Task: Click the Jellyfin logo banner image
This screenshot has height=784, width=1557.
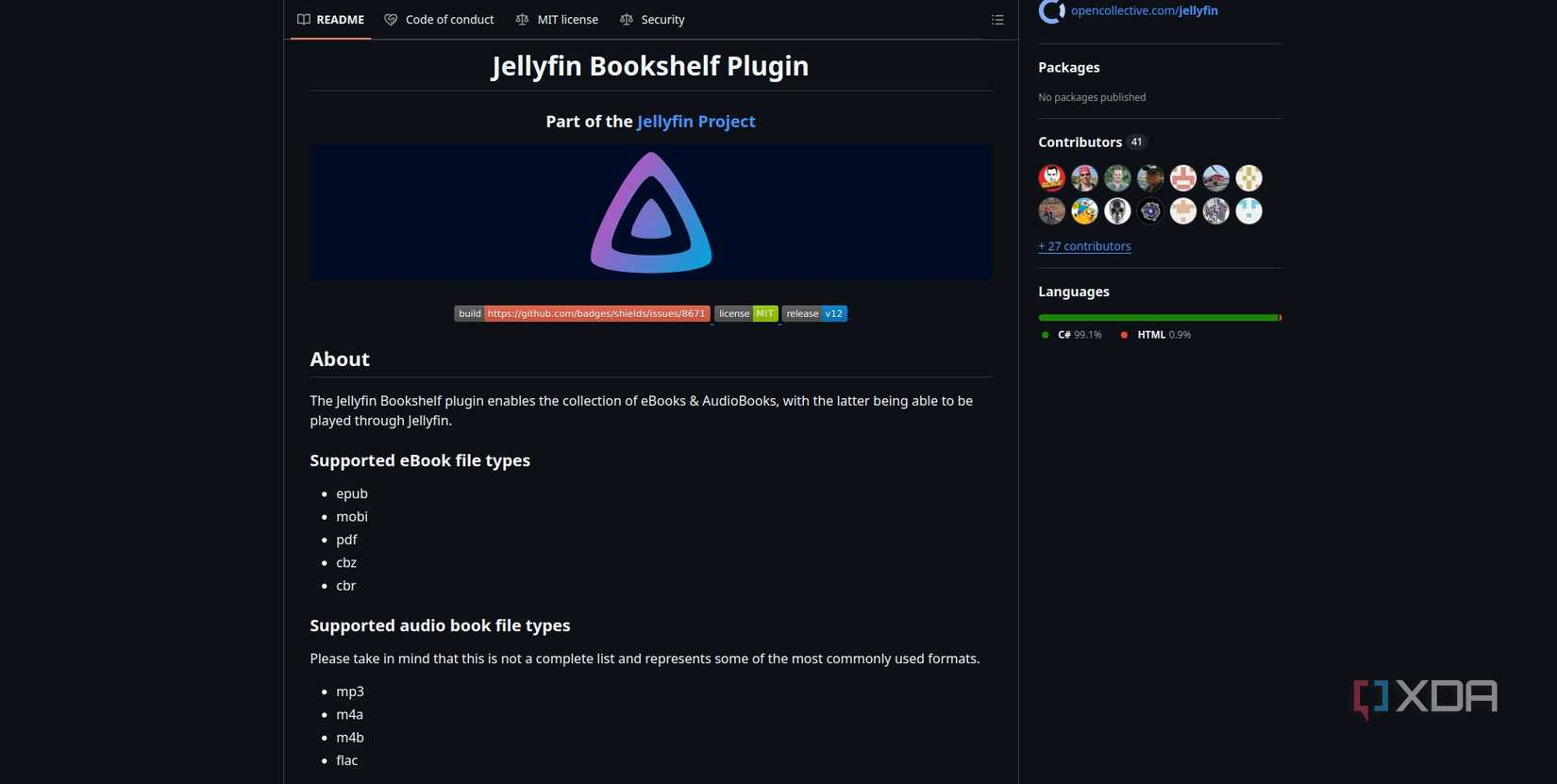Action: 650,212
